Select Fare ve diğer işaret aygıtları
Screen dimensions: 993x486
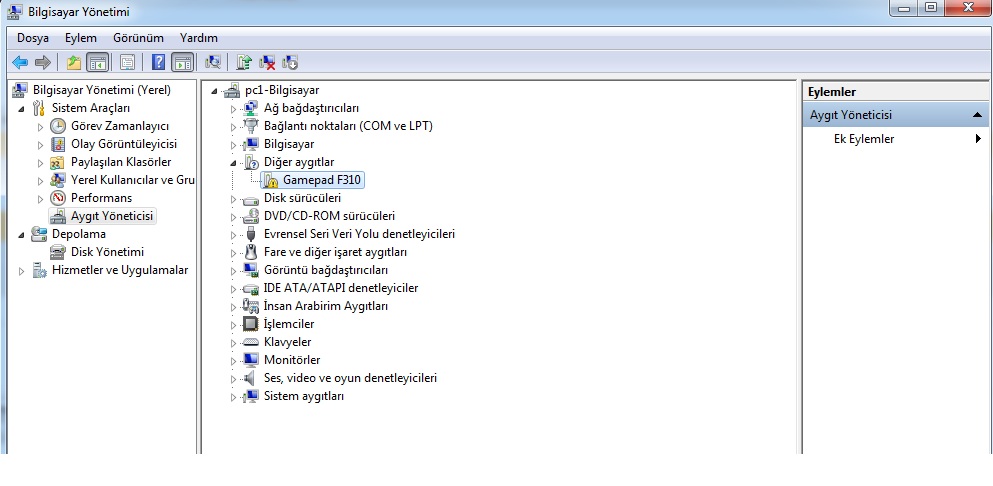click(335, 252)
